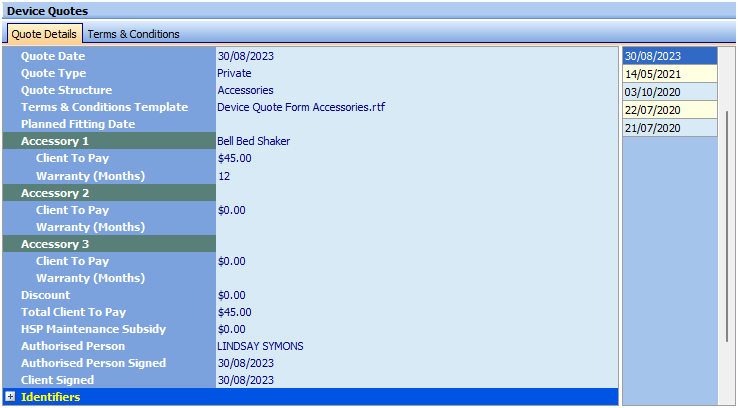Click the Client Signed date value

[x=246, y=380]
